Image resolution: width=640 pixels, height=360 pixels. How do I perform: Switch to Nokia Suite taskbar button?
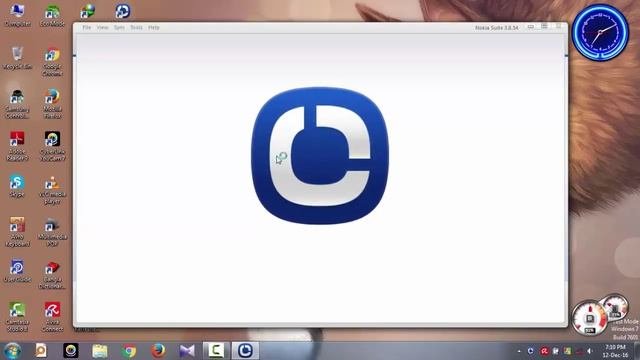(x=245, y=351)
